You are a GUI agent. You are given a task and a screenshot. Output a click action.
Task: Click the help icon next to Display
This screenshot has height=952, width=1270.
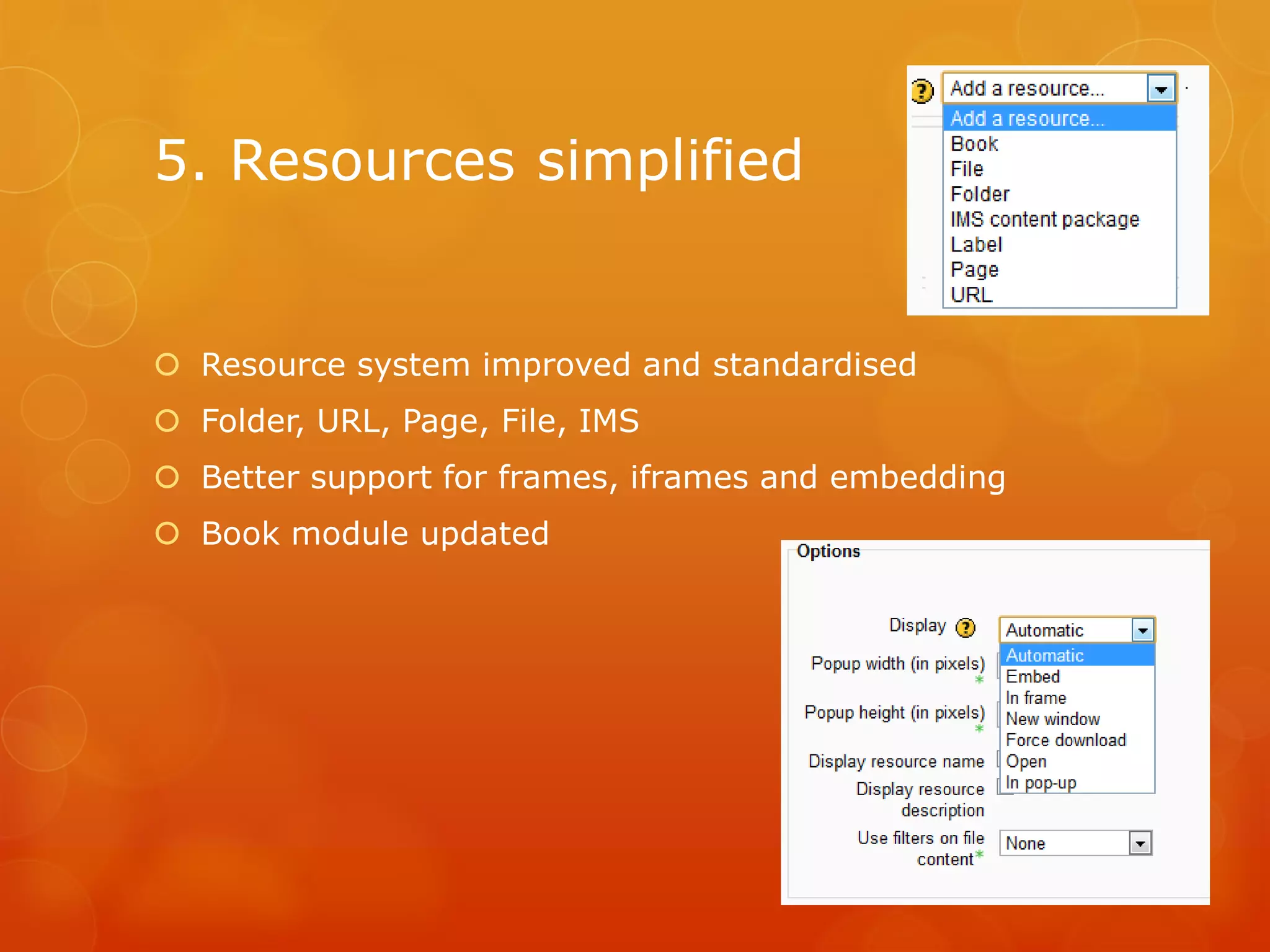966,628
